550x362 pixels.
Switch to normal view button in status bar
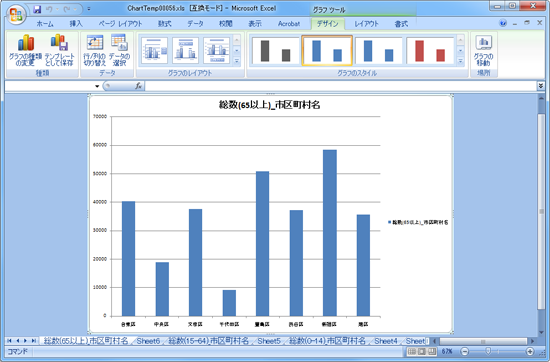pyautogui.click(x=412, y=351)
